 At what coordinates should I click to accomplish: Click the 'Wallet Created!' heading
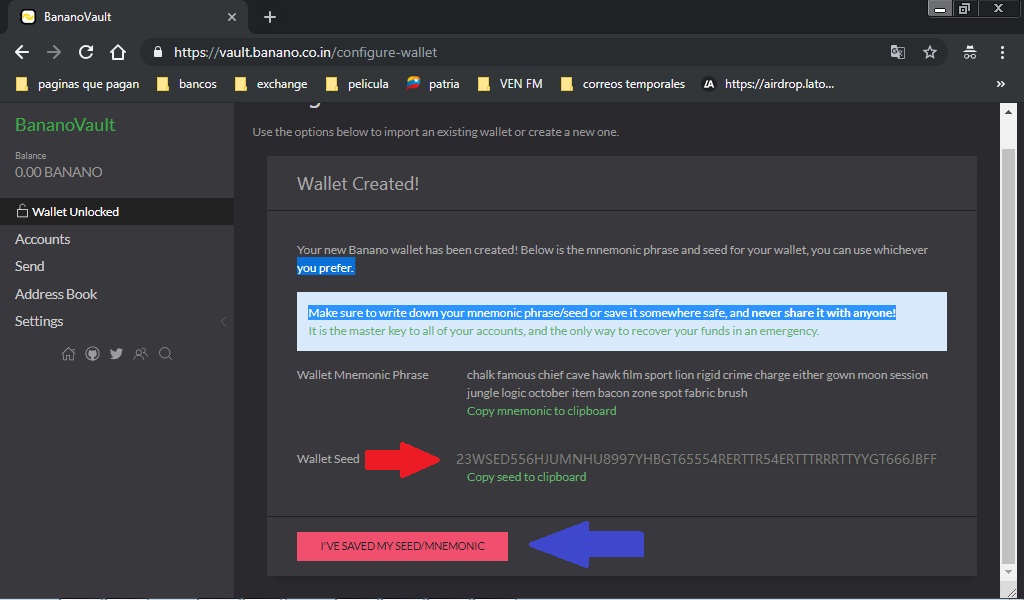coord(358,183)
